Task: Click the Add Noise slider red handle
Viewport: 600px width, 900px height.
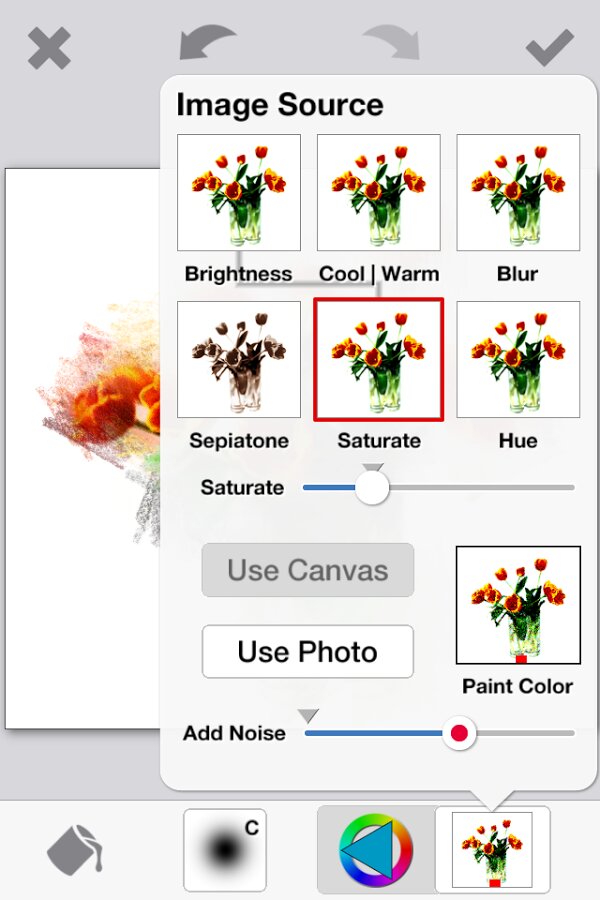Action: (459, 733)
